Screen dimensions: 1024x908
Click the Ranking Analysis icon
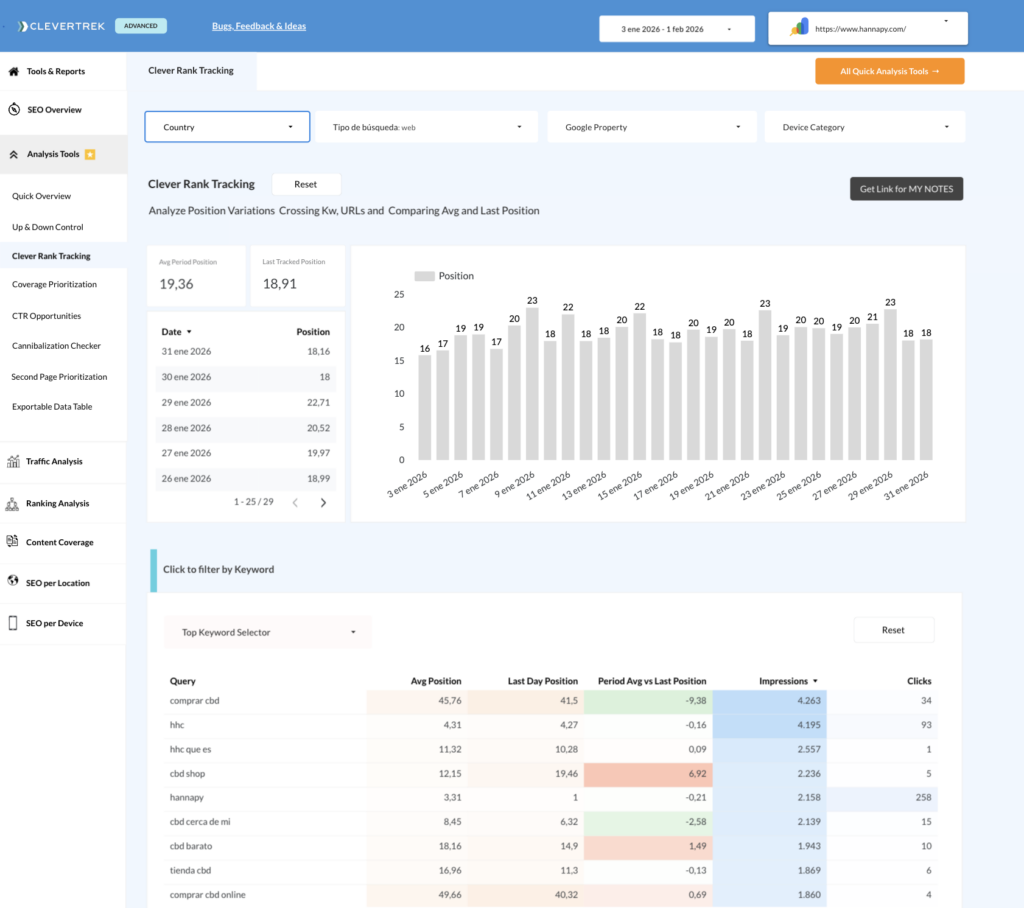pyautogui.click(x=14, y=504)
